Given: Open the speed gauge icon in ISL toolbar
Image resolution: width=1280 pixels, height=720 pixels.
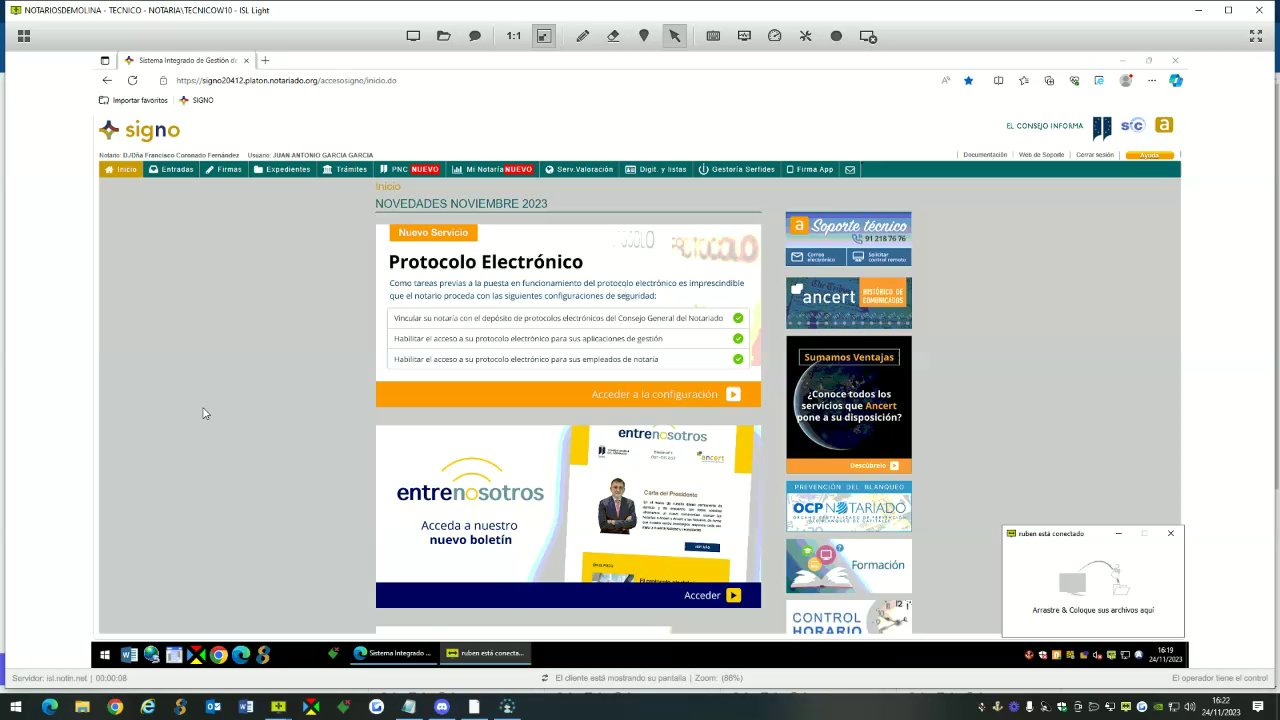Looking at the screenshot, I should [x=774, y=36].
